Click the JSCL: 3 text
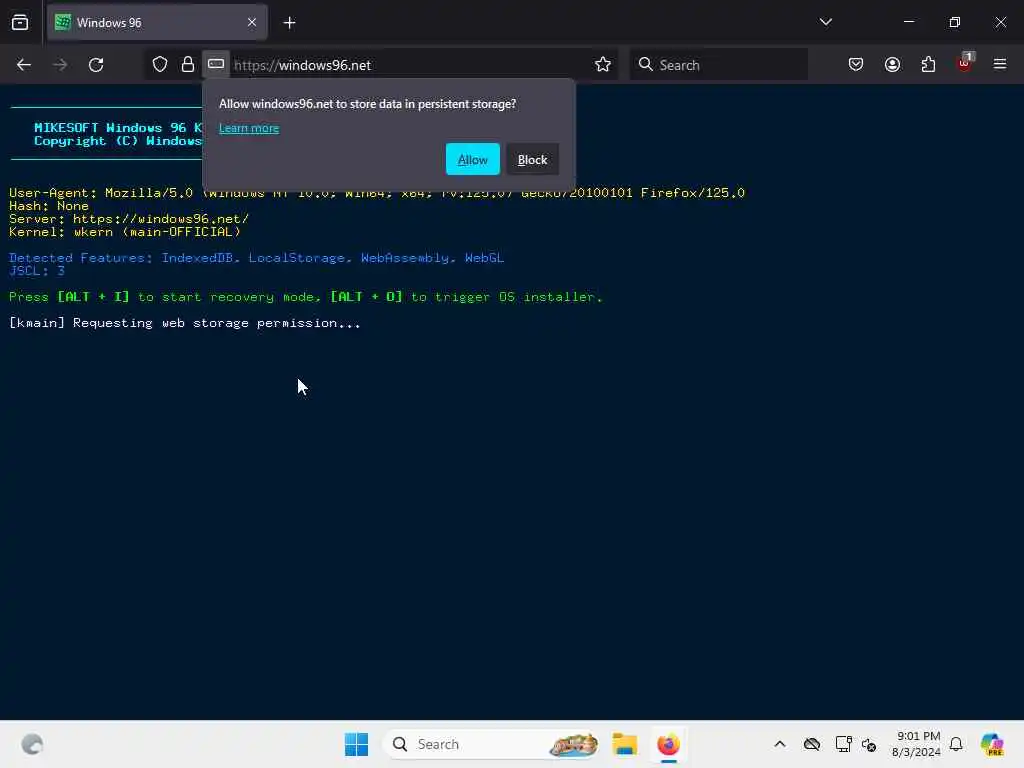Image resolution: width=1024 pixels, height=768 pixels. click(x=37, y=270)
